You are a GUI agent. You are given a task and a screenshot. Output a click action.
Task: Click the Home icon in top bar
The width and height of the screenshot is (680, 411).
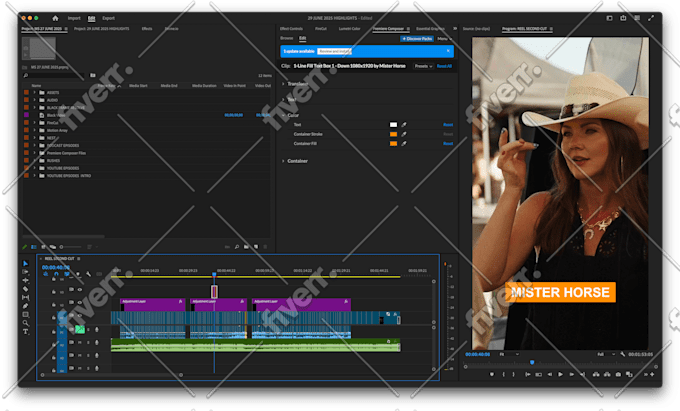pos(55,18)
